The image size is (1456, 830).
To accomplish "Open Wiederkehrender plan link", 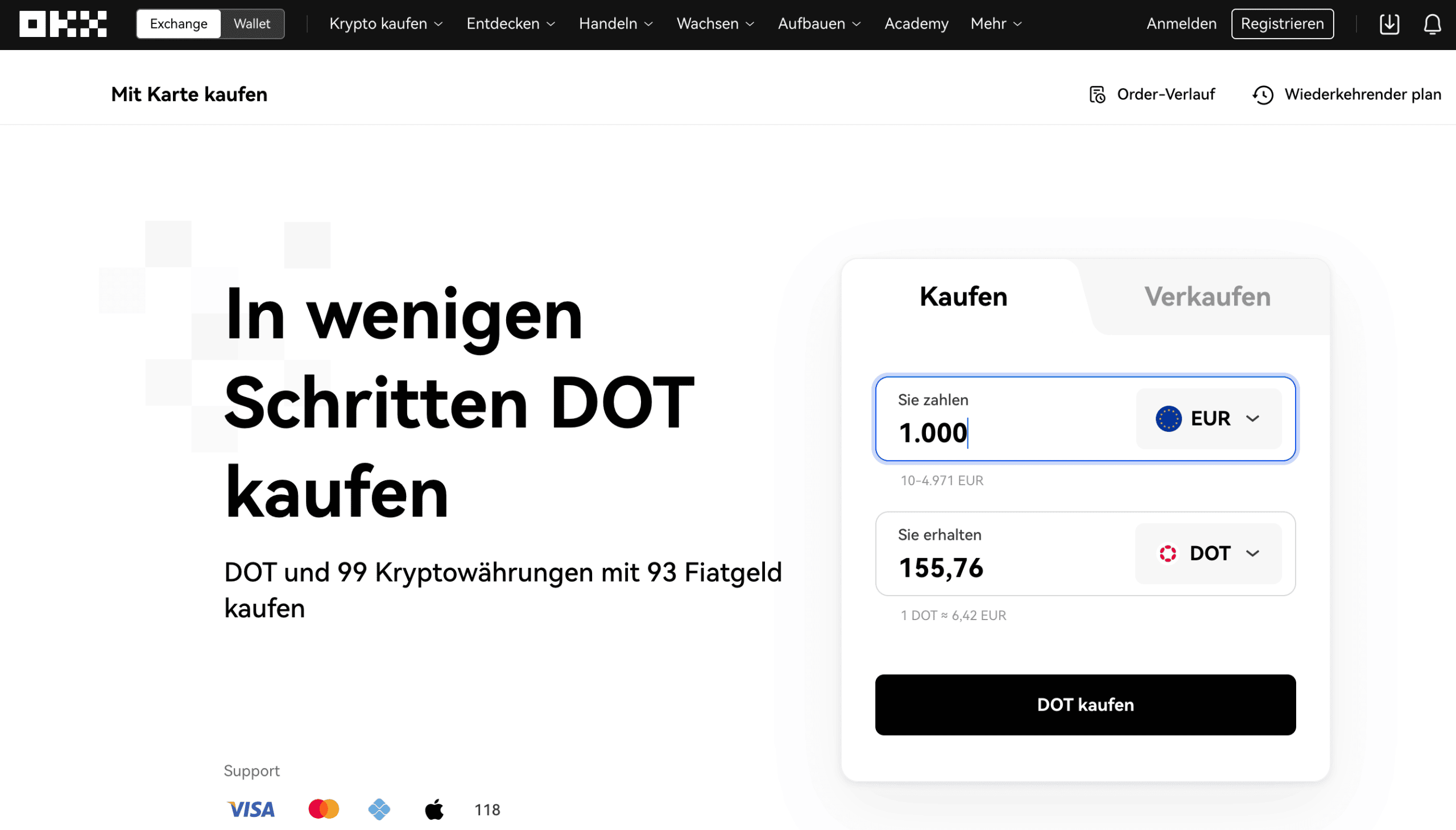I will 1347,94.
